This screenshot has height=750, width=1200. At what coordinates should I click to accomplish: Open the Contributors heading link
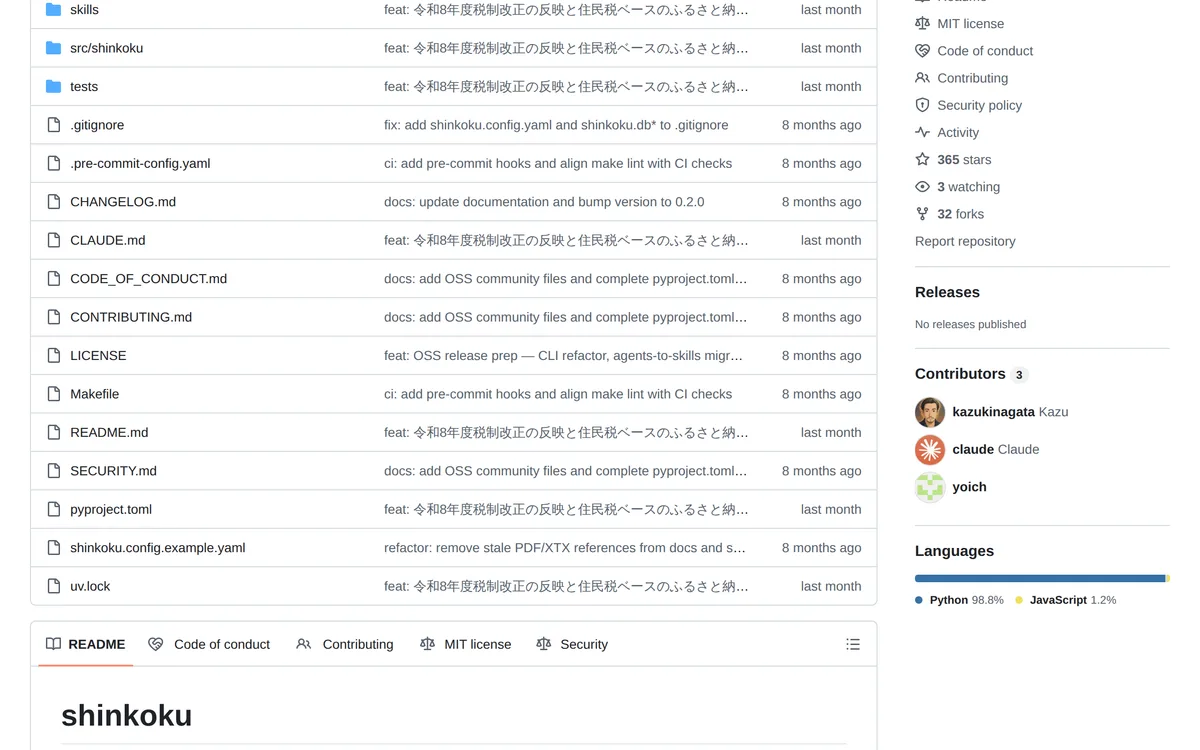(x=960, y=374)
